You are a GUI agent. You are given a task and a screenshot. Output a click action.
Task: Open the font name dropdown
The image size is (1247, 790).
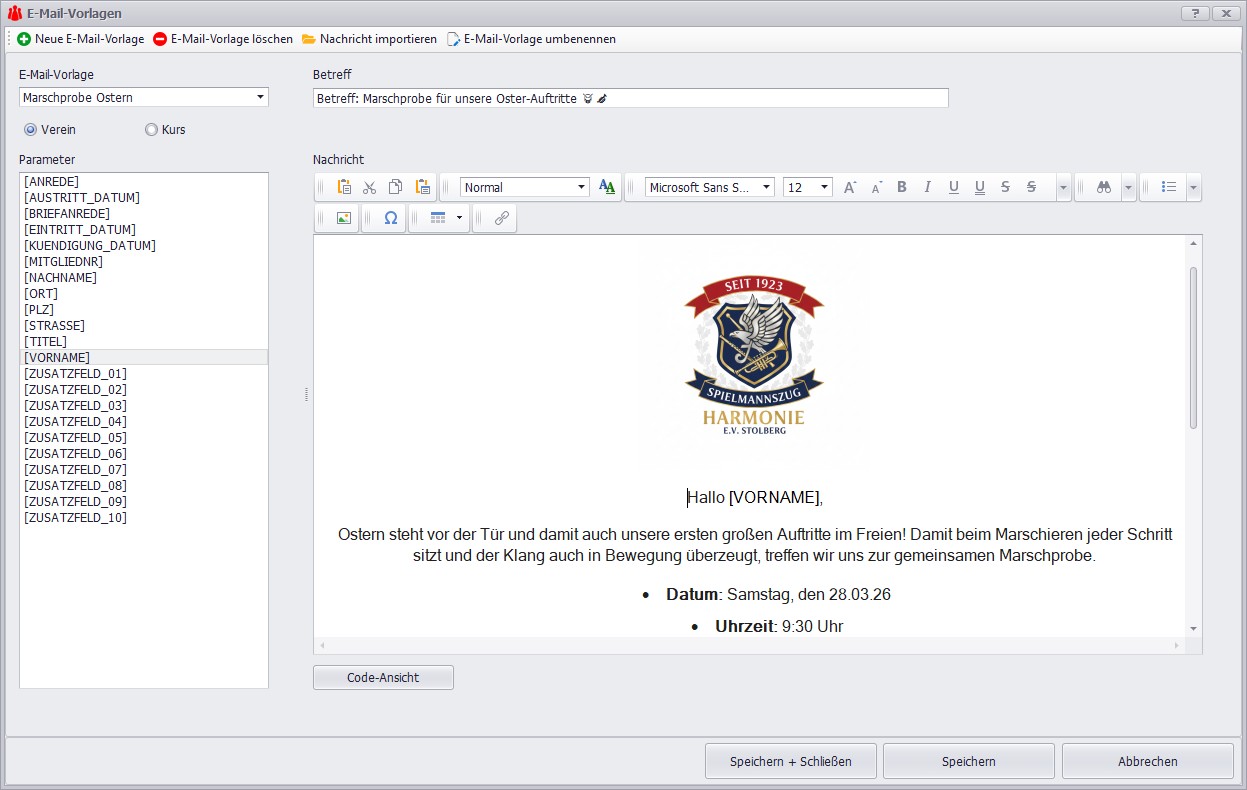pos(766,187)
